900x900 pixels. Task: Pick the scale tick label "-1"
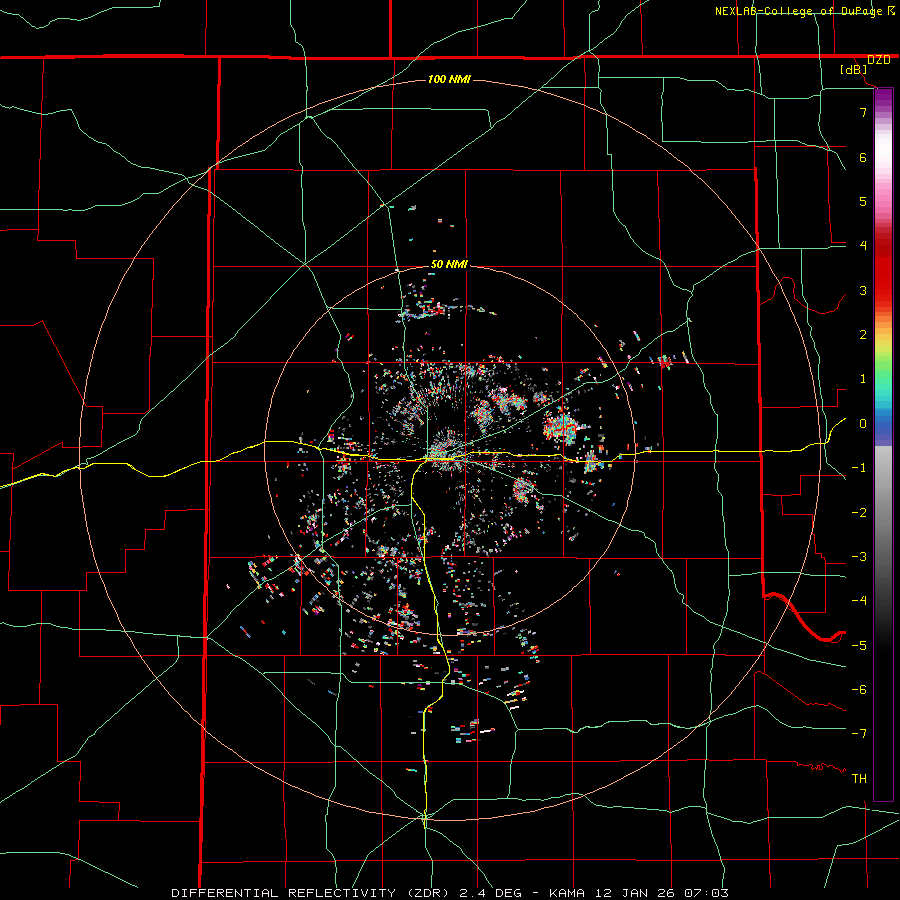tap(859, 468)
